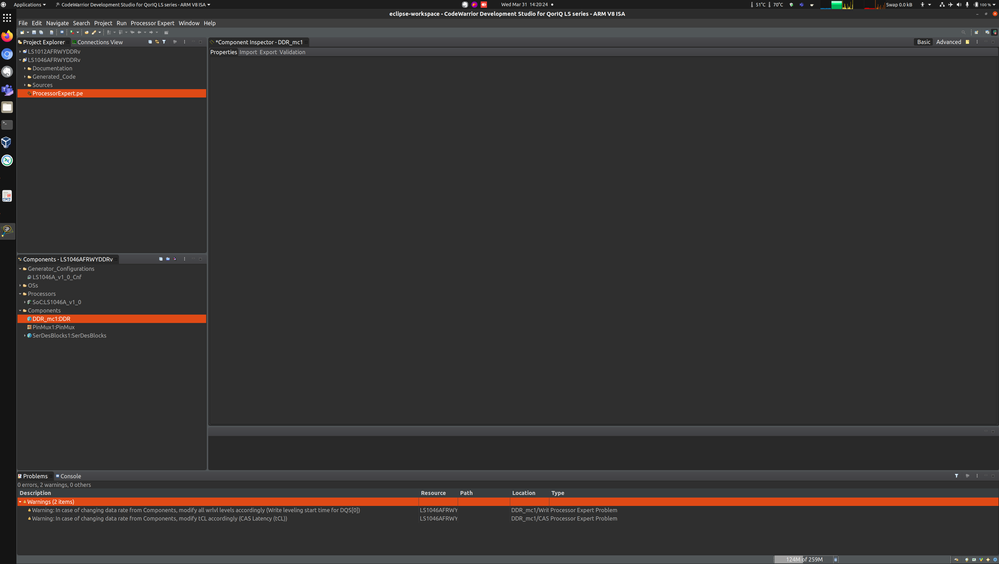Sort Problems by Type column header
This screenshot has width=999, height=564.
click(x=557, y=493)
